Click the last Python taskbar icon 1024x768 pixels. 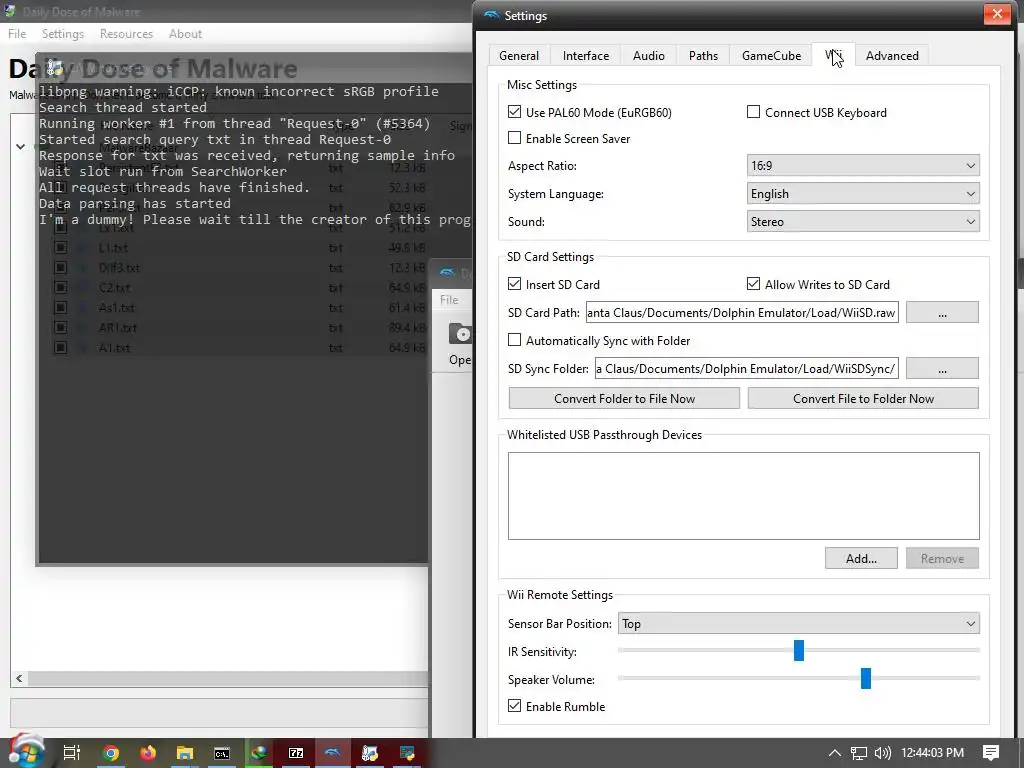pyautogui.click(x=407, y=753)
